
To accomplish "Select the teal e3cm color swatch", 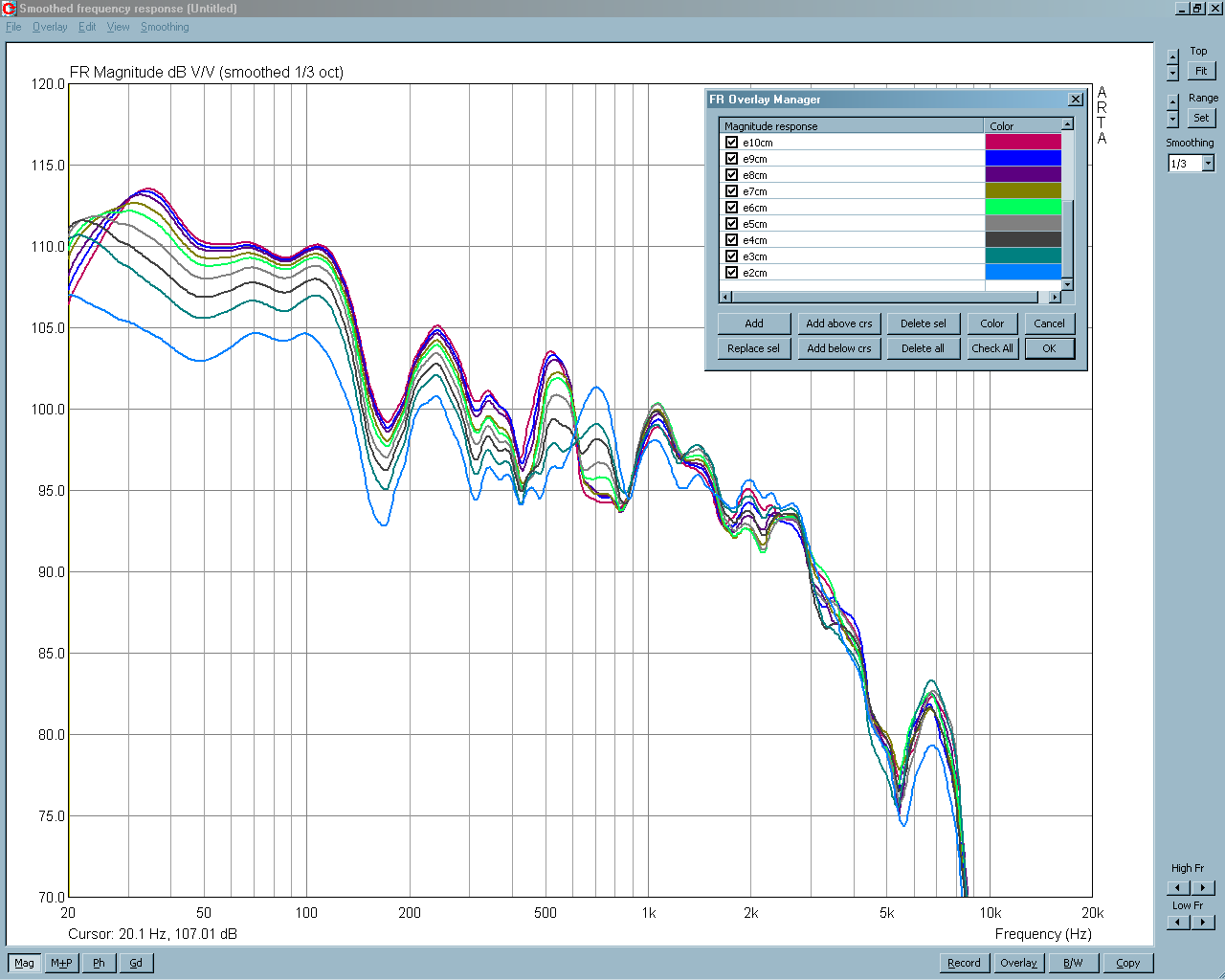I will click(x=1023, y=256).
